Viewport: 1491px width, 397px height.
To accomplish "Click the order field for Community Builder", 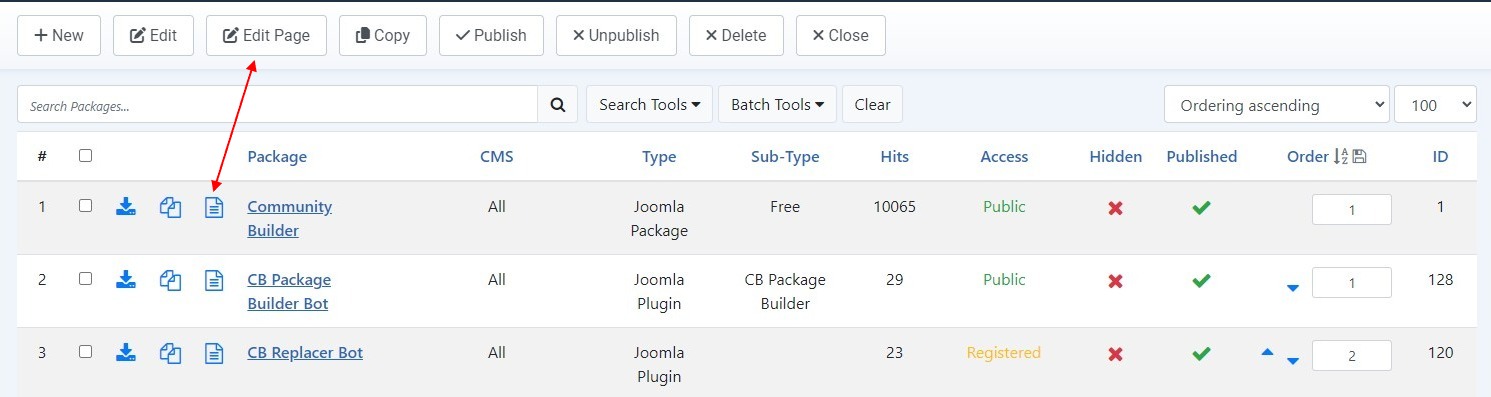I will [x=1352, y=209].
